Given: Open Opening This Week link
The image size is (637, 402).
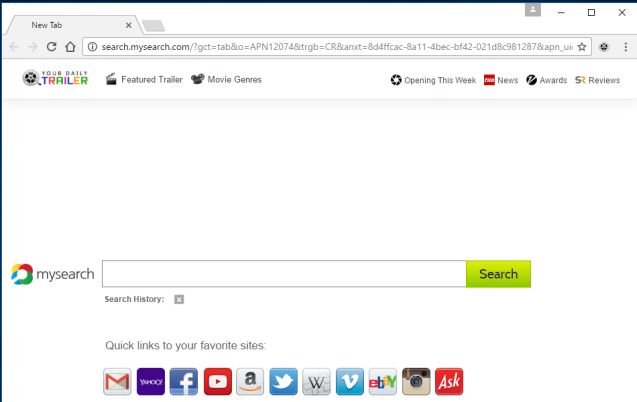Looking at the screenshot, I should tap(433, 80).
